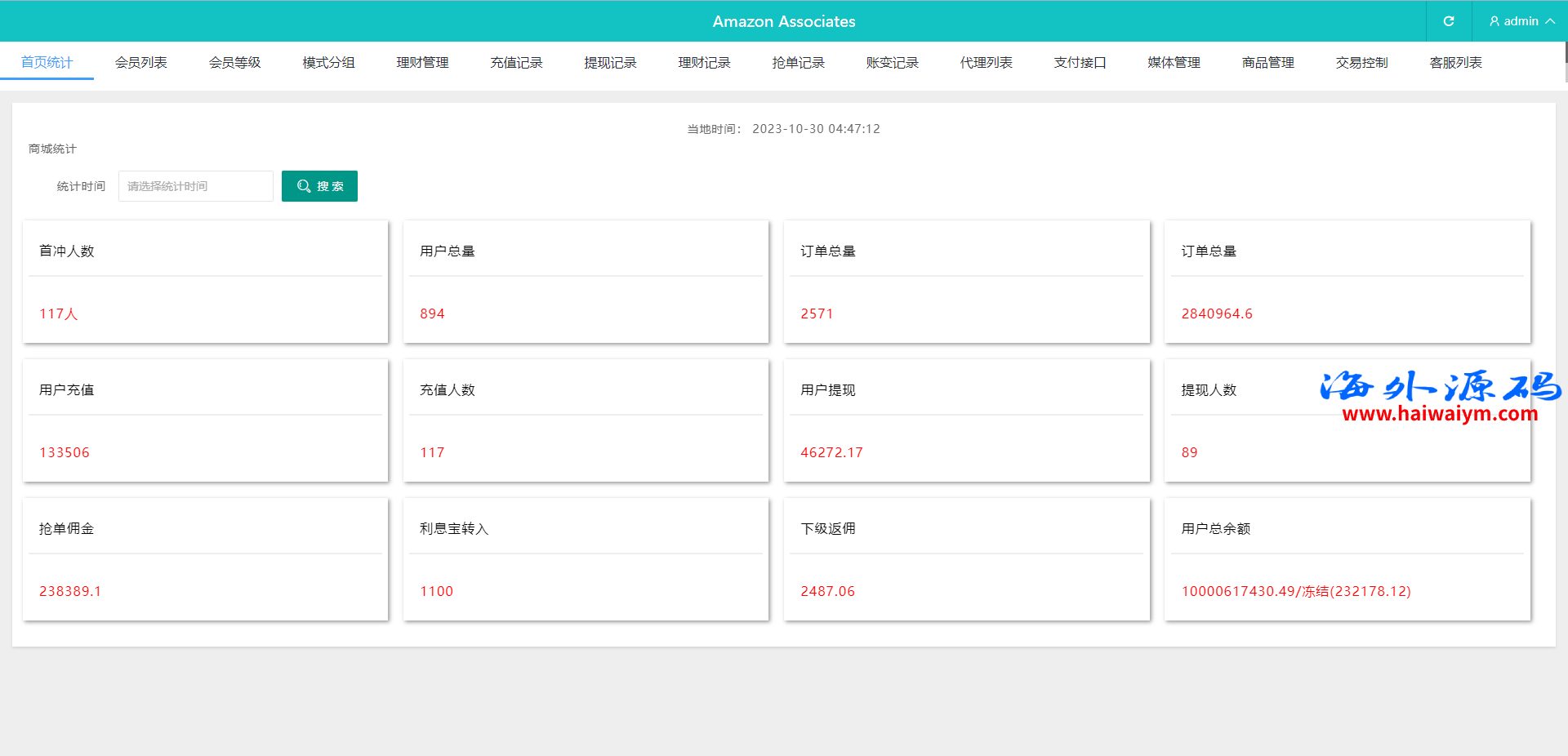Go to the 理财管理 tab
The height and width of the screenshot is (756, 1568).
[x=422, y=63]
